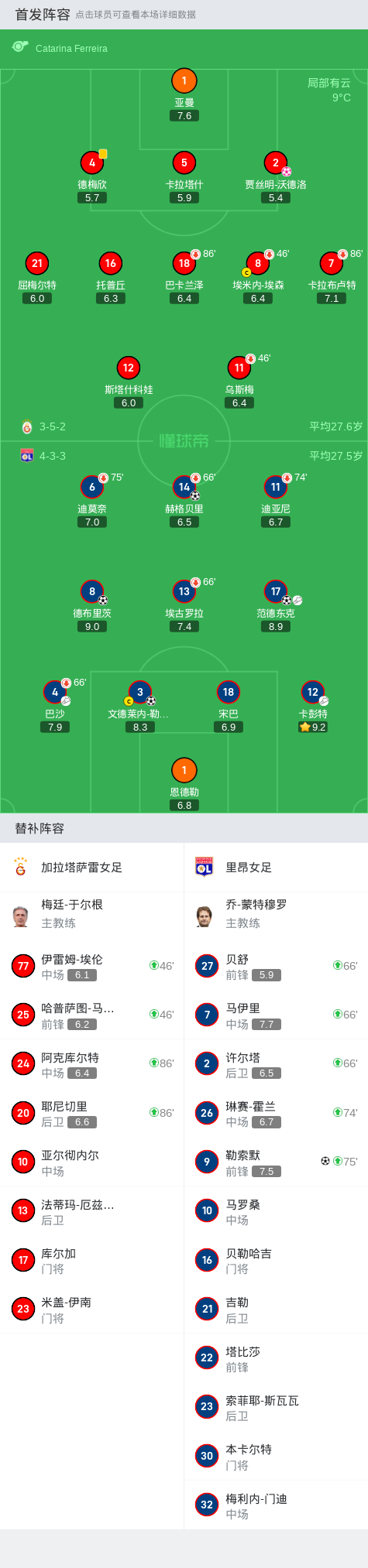This screenshot has width=368, height=1568.
Task: Select goalkeeper 亚曼 number 1 icon
Action: pyautogui.click(x=184, y=80)
